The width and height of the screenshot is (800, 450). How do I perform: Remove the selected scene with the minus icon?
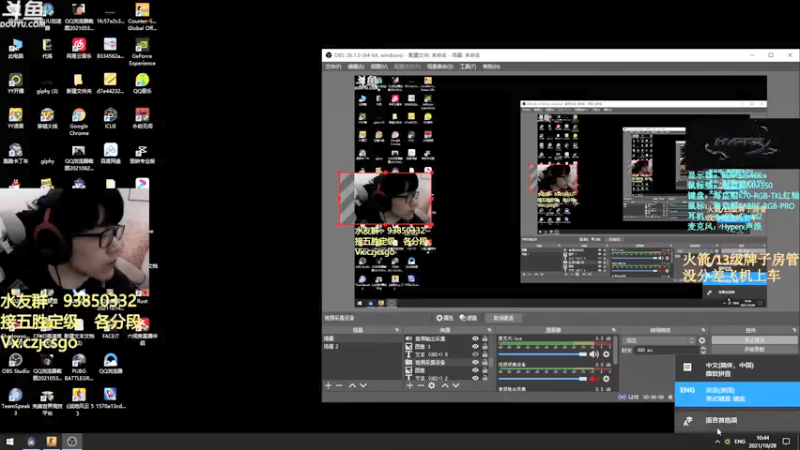[x=339, y=386]
